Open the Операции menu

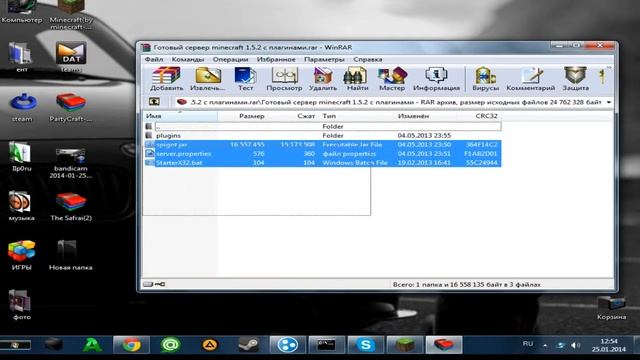point(230,59)
